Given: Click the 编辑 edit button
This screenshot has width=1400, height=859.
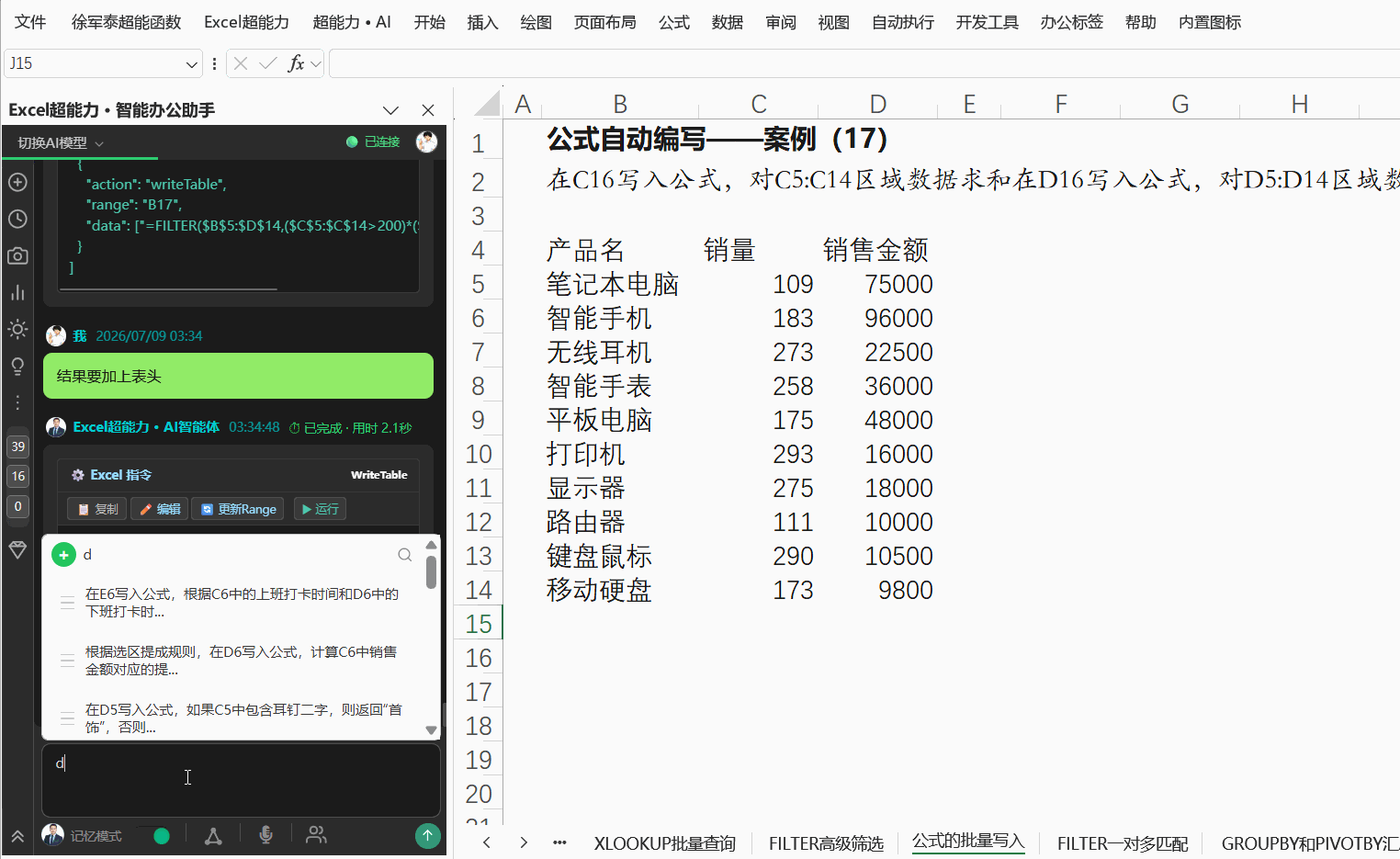Looking at the screenshot, I should click(x=160, y=509).
